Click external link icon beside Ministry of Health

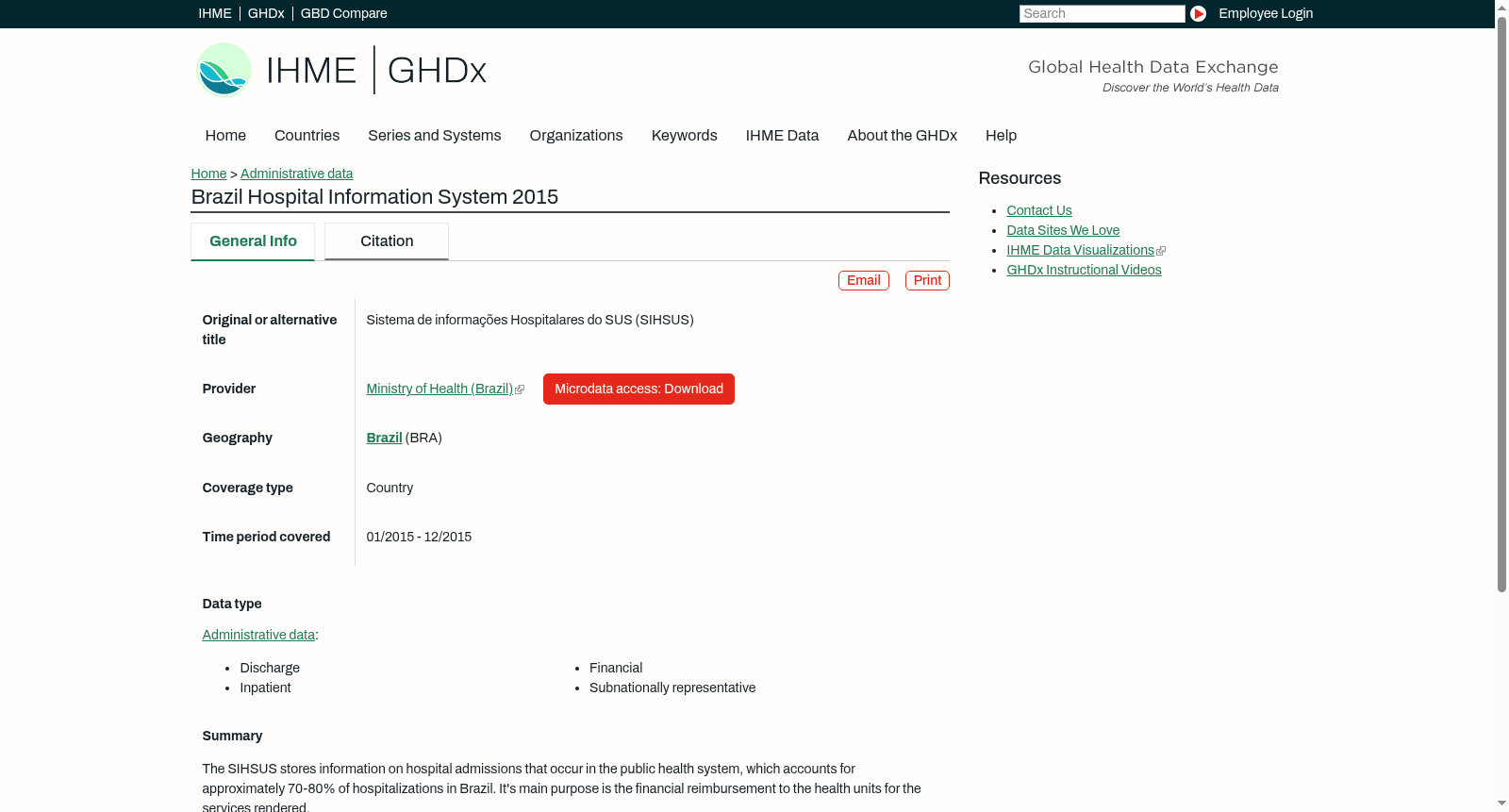click(x=520, y=389)
